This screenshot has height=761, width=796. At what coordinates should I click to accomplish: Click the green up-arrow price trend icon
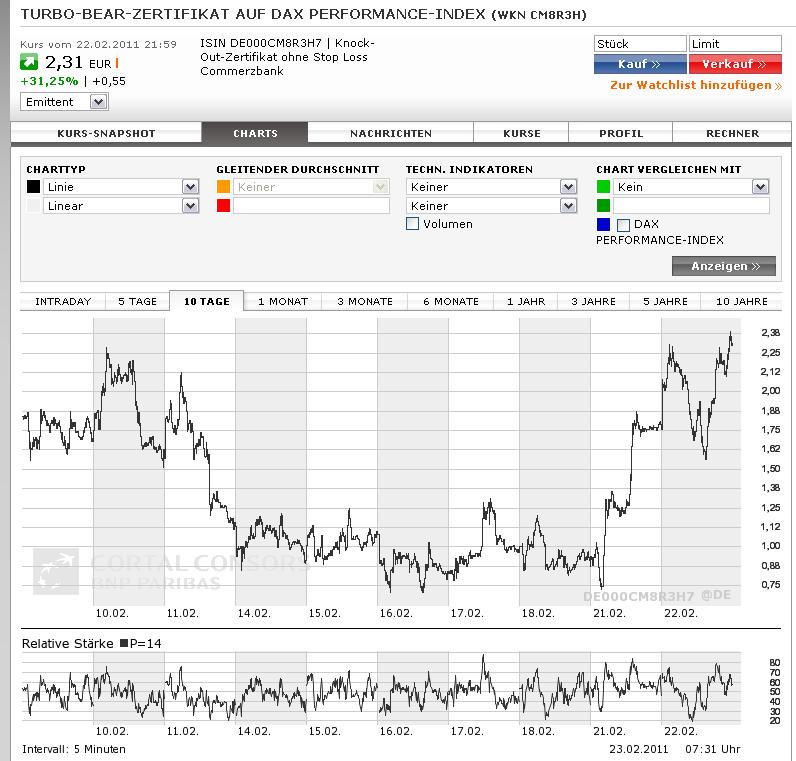pyautogui.click(x=28, y=62)
